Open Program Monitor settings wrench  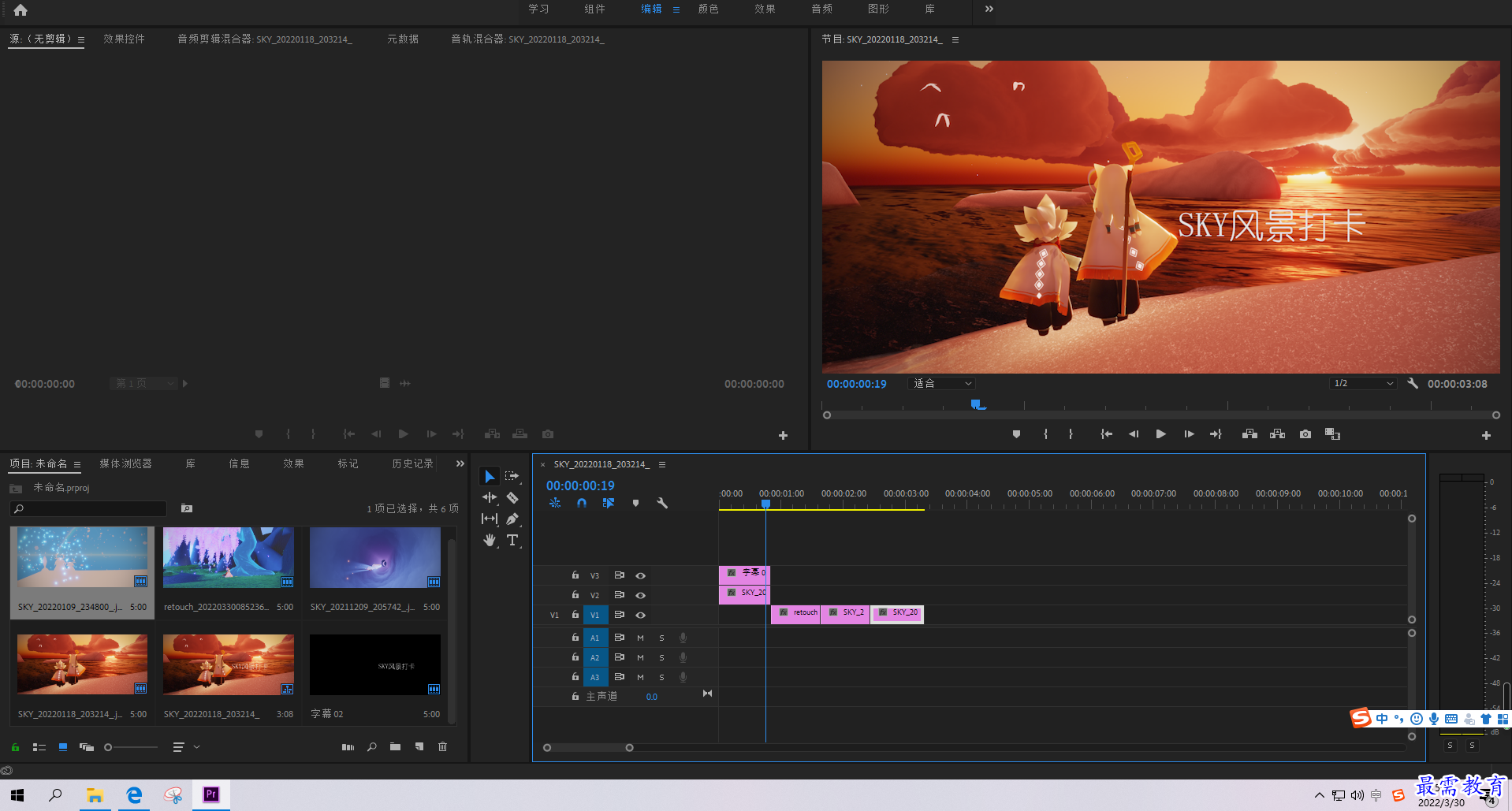(1413, 383)
